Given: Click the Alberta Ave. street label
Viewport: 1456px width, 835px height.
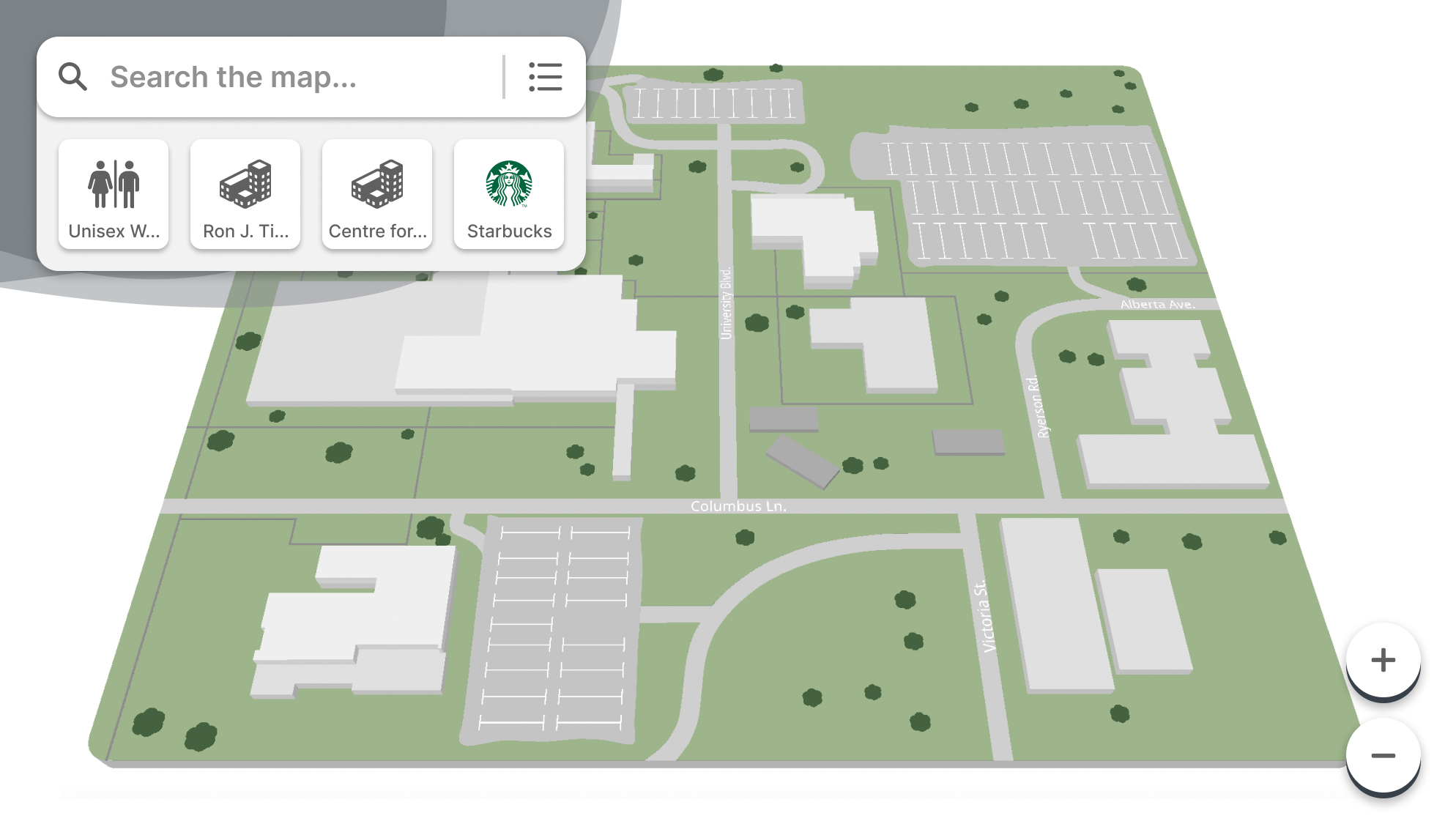Looking at the screenshot, I should pyautogui.click(x=1157, y=304).
